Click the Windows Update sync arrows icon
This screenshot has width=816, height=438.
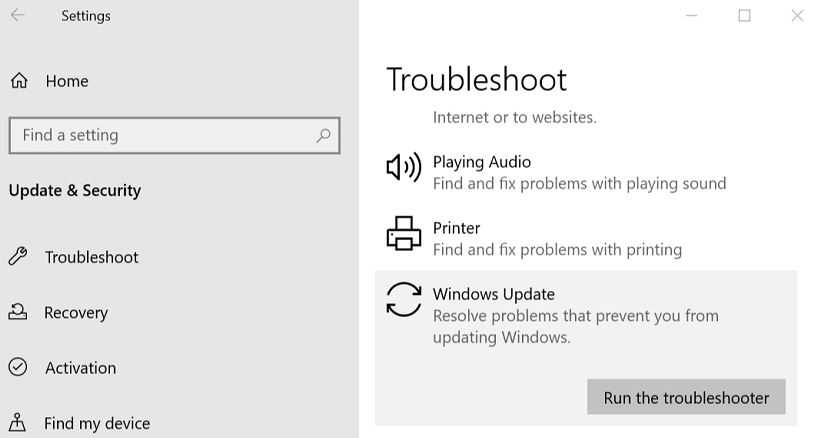tap(403, 300)
